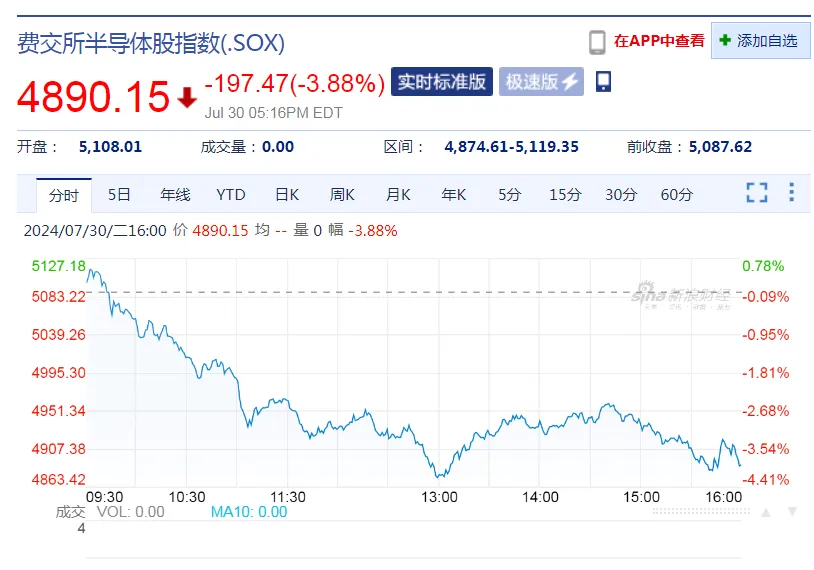Click the down triangle at the volume panel
The width and height of the screenshot is (814, 570).
point(792,512)
